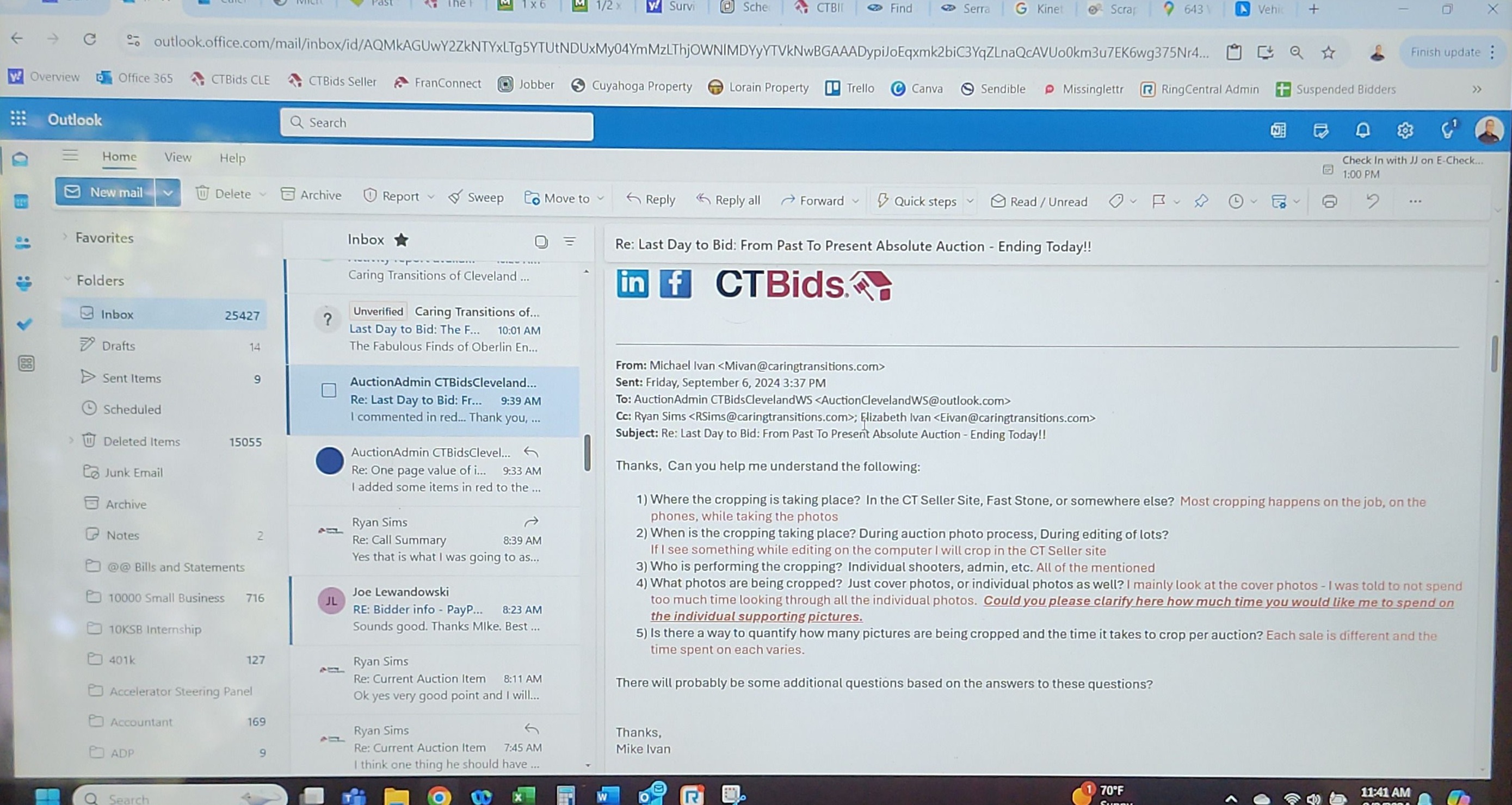Open the Quick steps dropdown arrow

pyautogui.click(x=970, y=201)
